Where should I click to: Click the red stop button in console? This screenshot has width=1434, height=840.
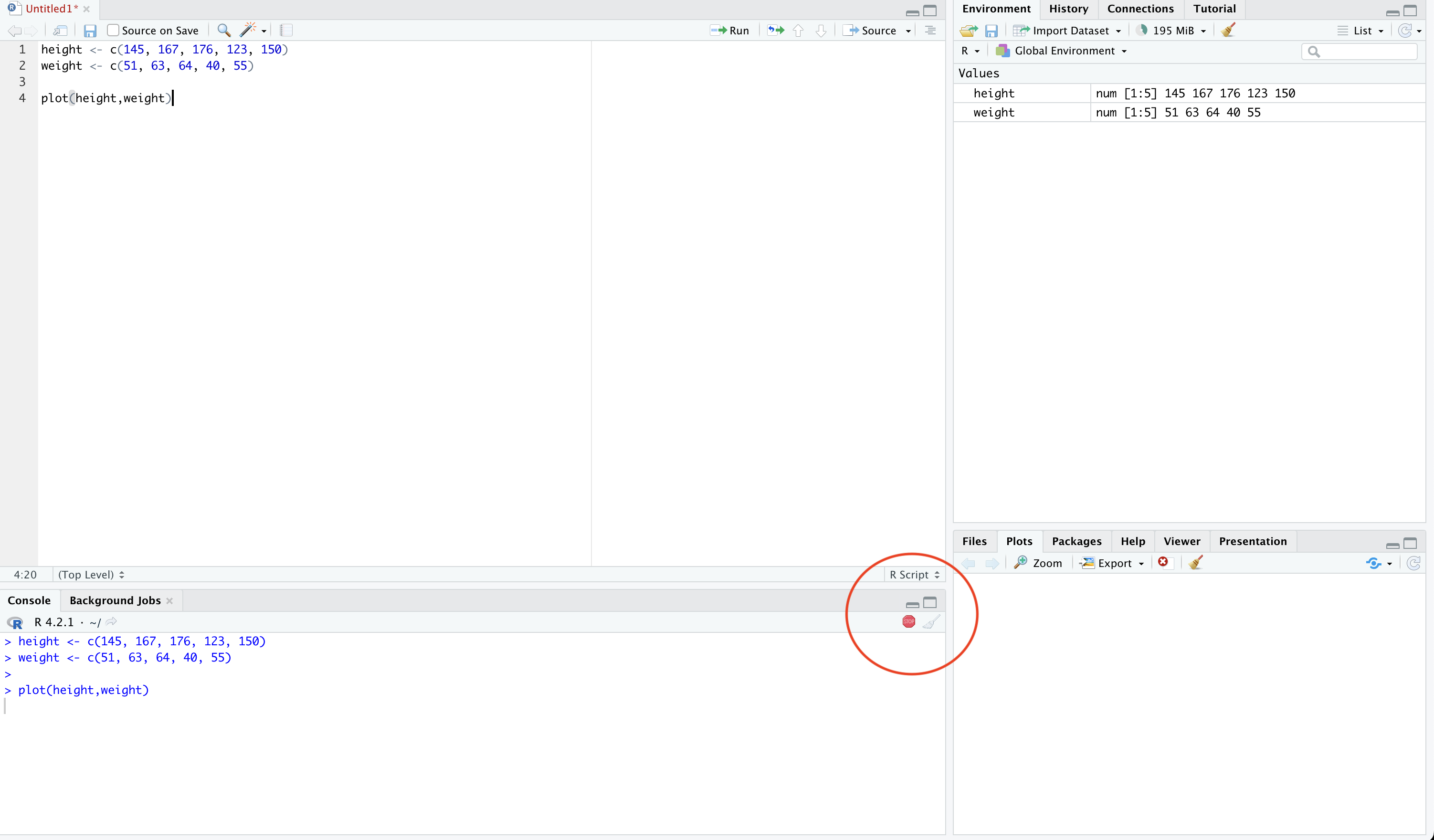[908, 621]
